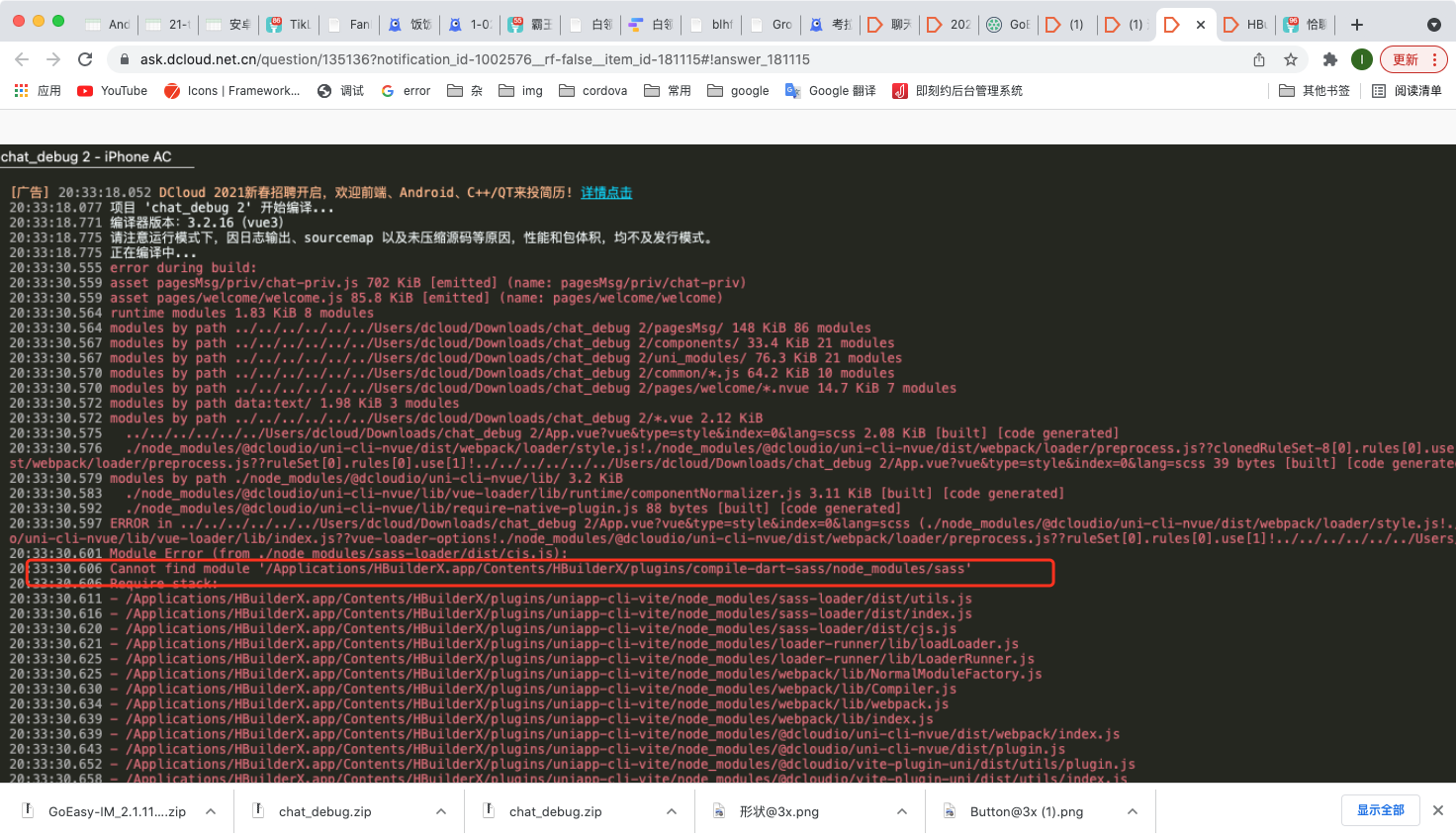
Task: Open the YouTube bookmark
Action: pyautogui.click(x=112, y=91)
